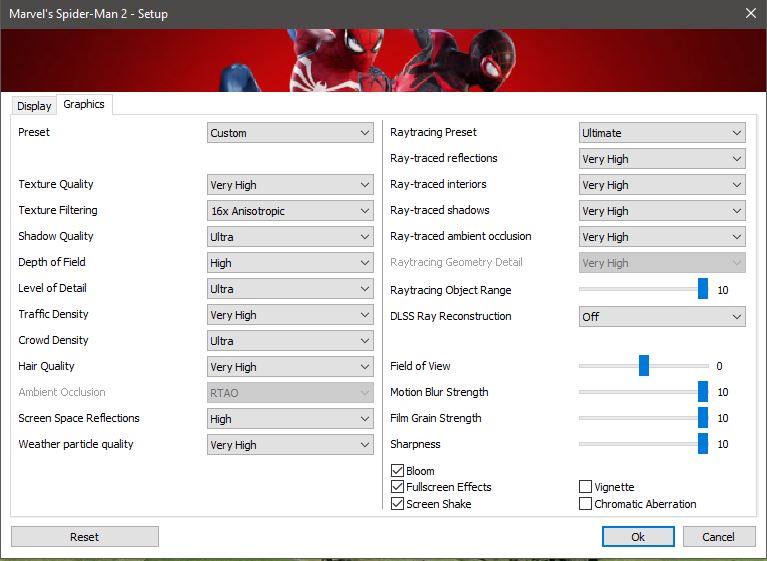Open the Weather particle quality dropdown

click(x=290, y=445)
